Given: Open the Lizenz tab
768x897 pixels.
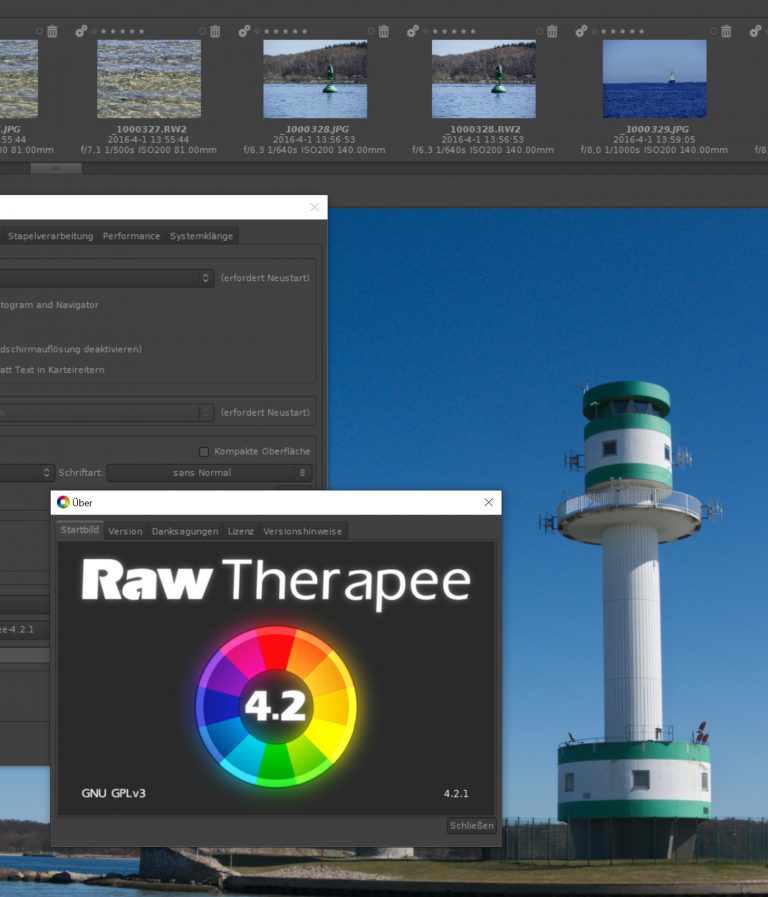Looking at the screenshot, I should click(x=241, y=531).
